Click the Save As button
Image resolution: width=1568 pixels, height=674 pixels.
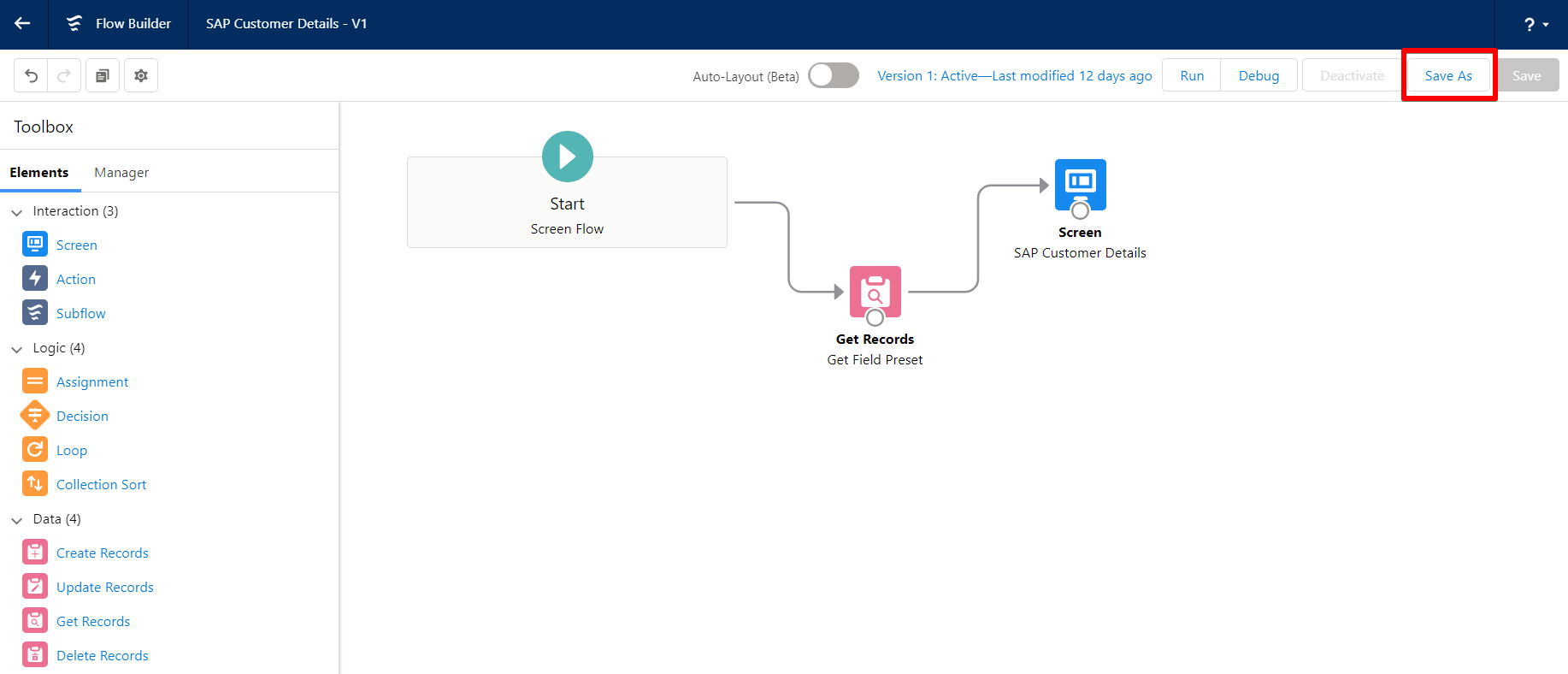tap(1448, 75)
